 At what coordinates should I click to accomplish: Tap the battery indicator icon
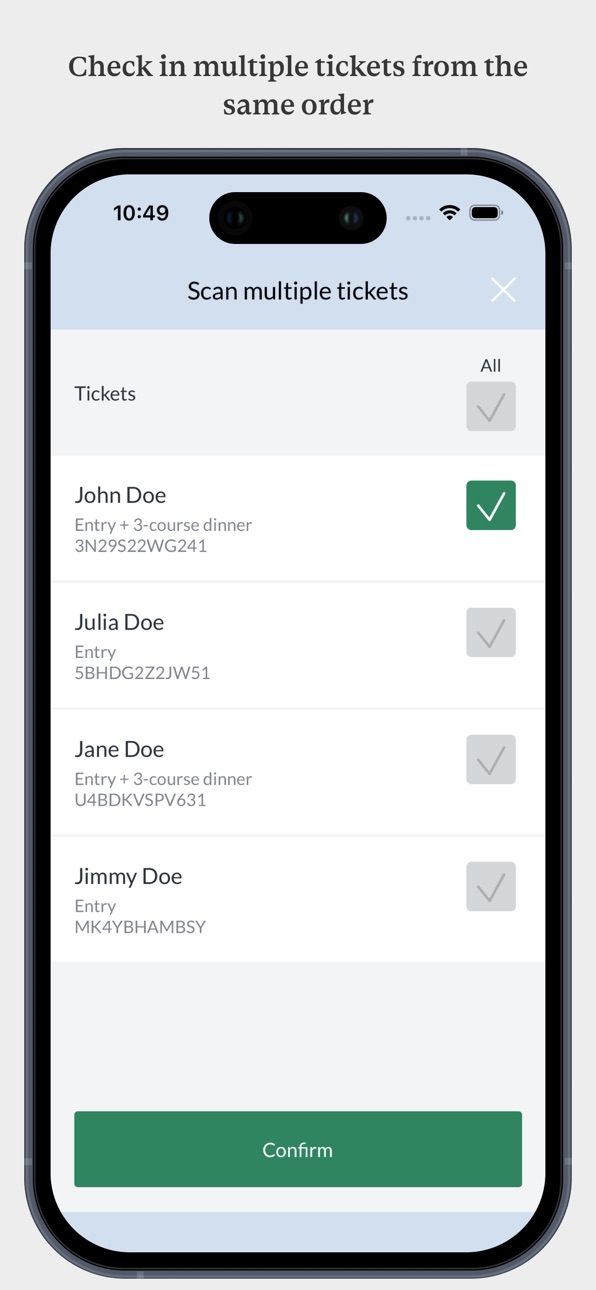tap(486, 213)
